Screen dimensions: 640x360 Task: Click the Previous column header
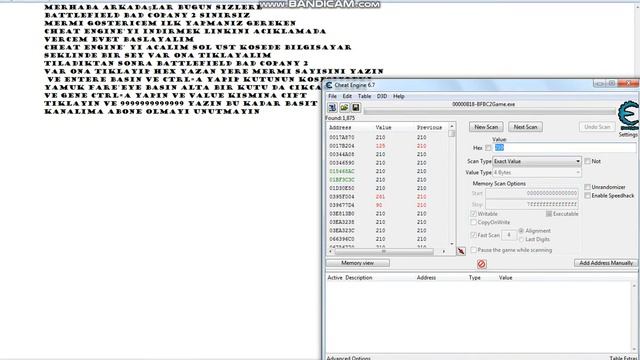click(429, 128)
